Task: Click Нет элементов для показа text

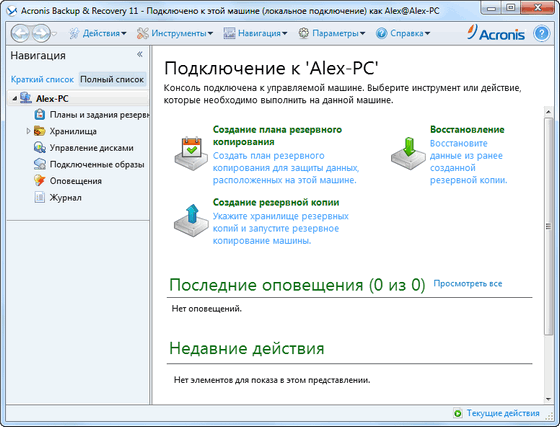Action: (x=272, y=380)
